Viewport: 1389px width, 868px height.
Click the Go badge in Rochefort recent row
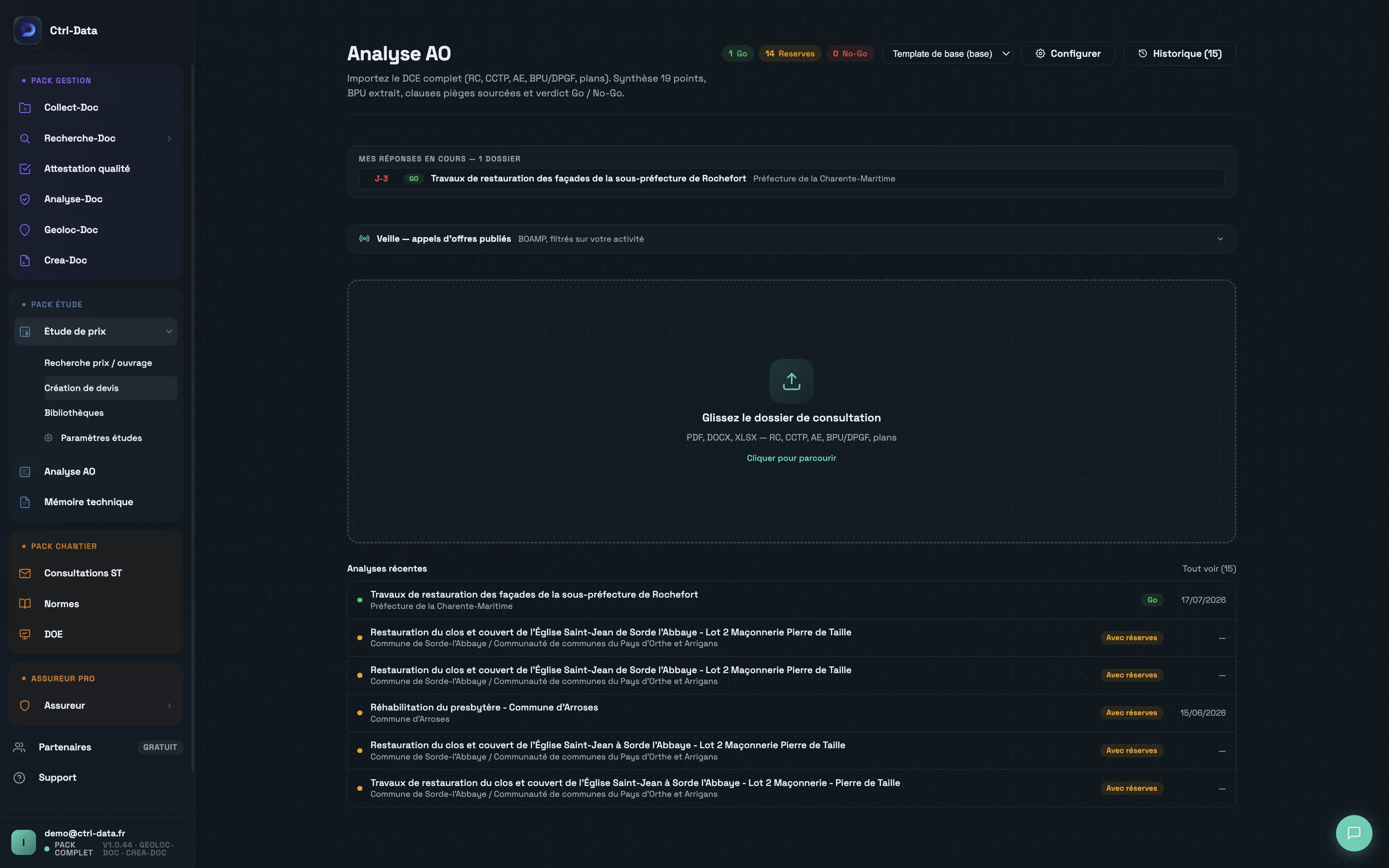[1152, 600]
